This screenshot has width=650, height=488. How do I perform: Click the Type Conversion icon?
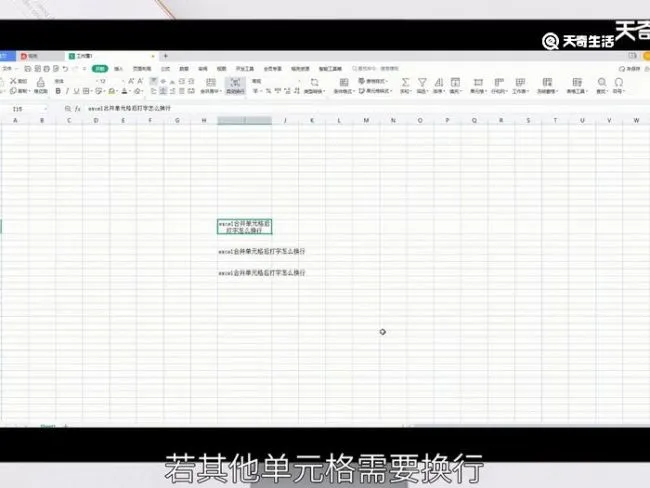tap(314, 85)
